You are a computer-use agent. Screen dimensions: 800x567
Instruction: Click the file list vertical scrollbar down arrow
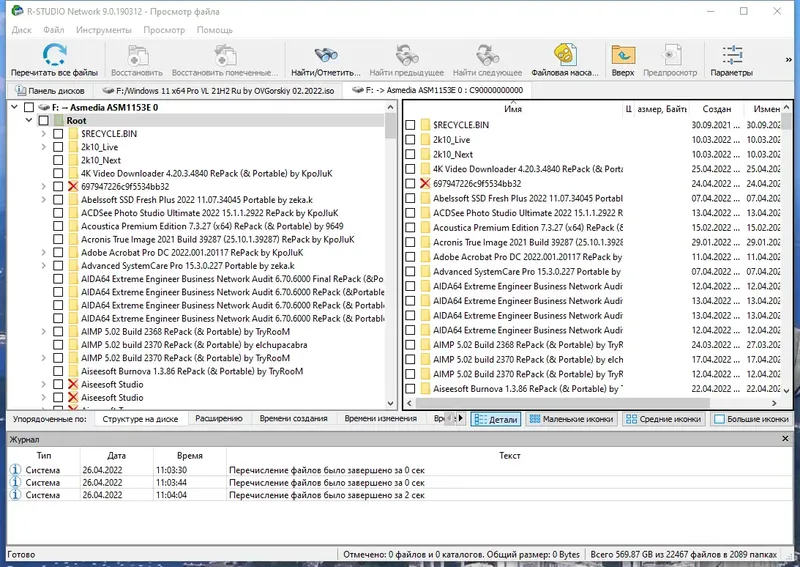coord(786,391)
